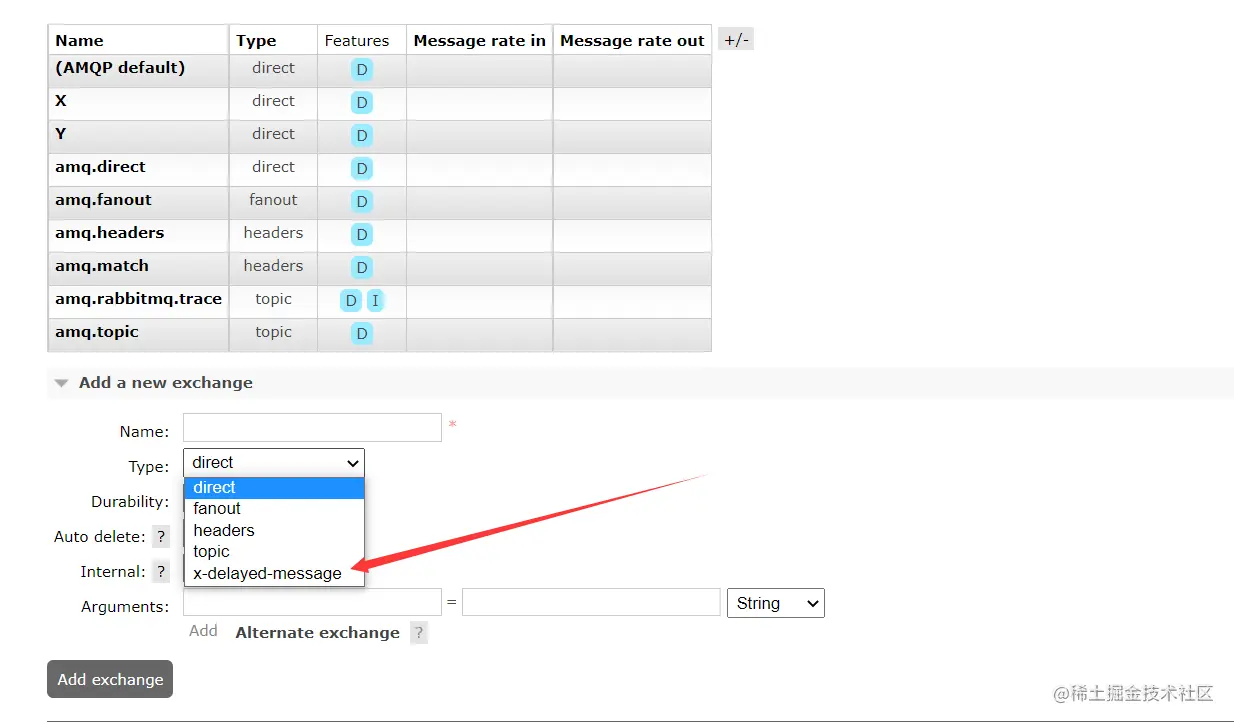
Task: Open the (AMQP default) exchange
Action: (x=120, y=68)
